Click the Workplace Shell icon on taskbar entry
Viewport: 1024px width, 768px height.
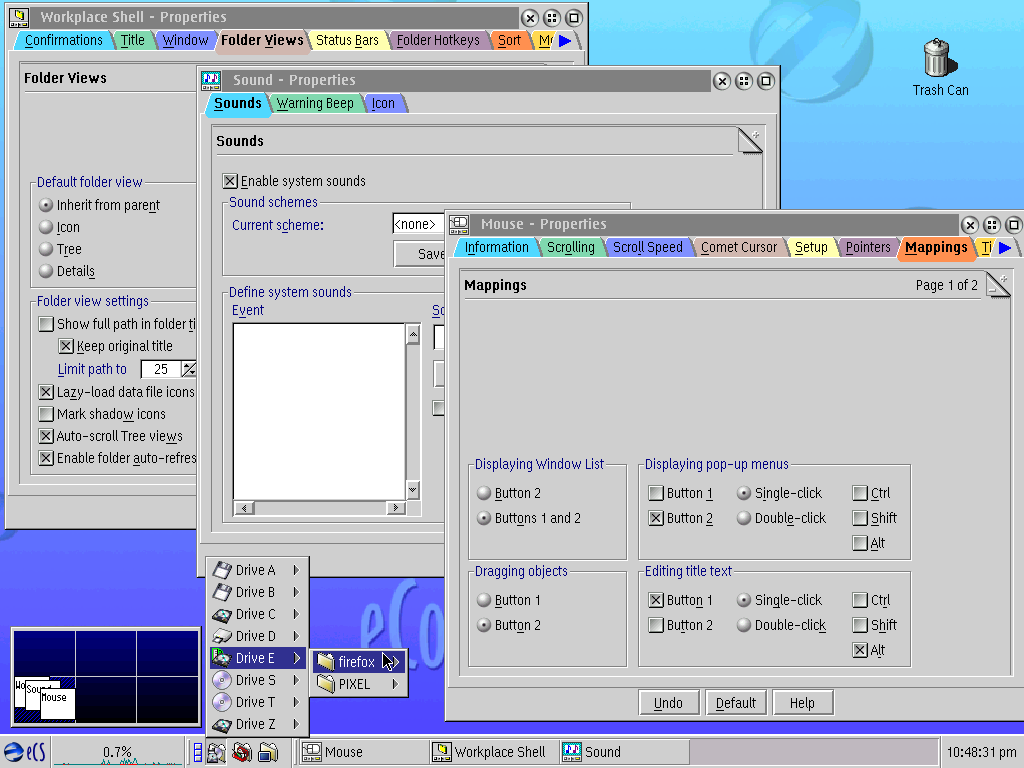[x=441, y=752]
